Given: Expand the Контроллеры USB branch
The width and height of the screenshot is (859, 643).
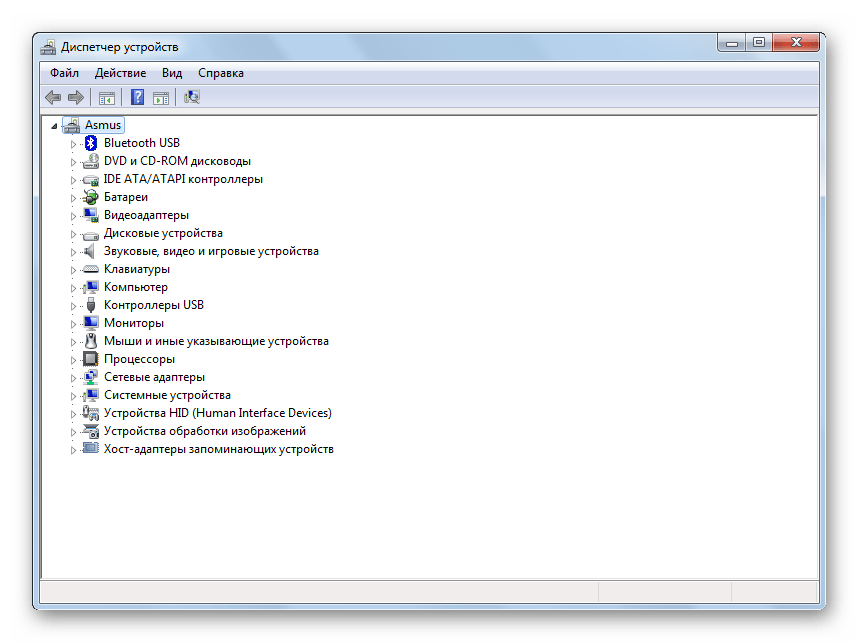Looking at the screenshot, I should [x=73, y=306].
